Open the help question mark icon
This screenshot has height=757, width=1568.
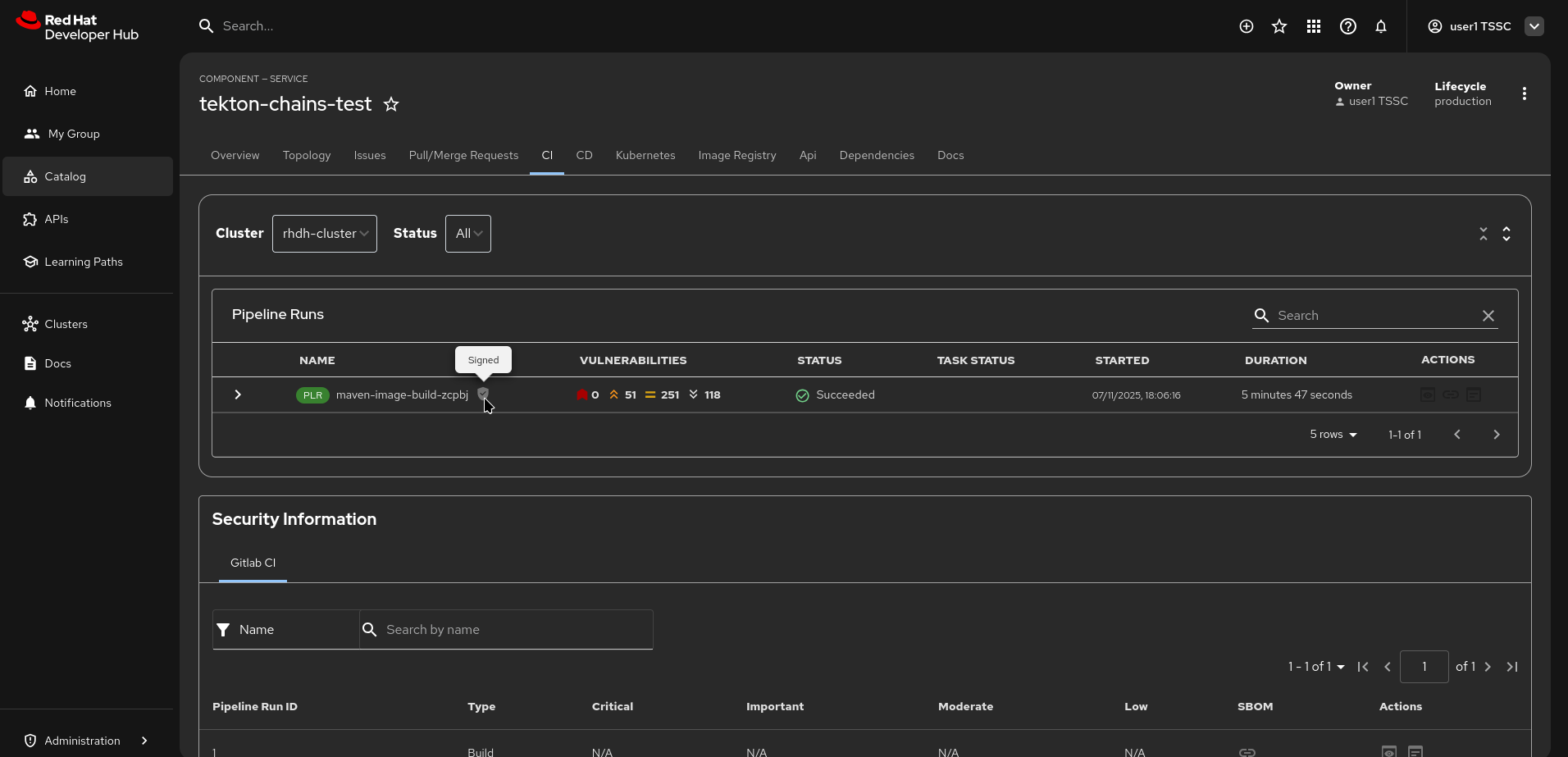point(1347,26)
